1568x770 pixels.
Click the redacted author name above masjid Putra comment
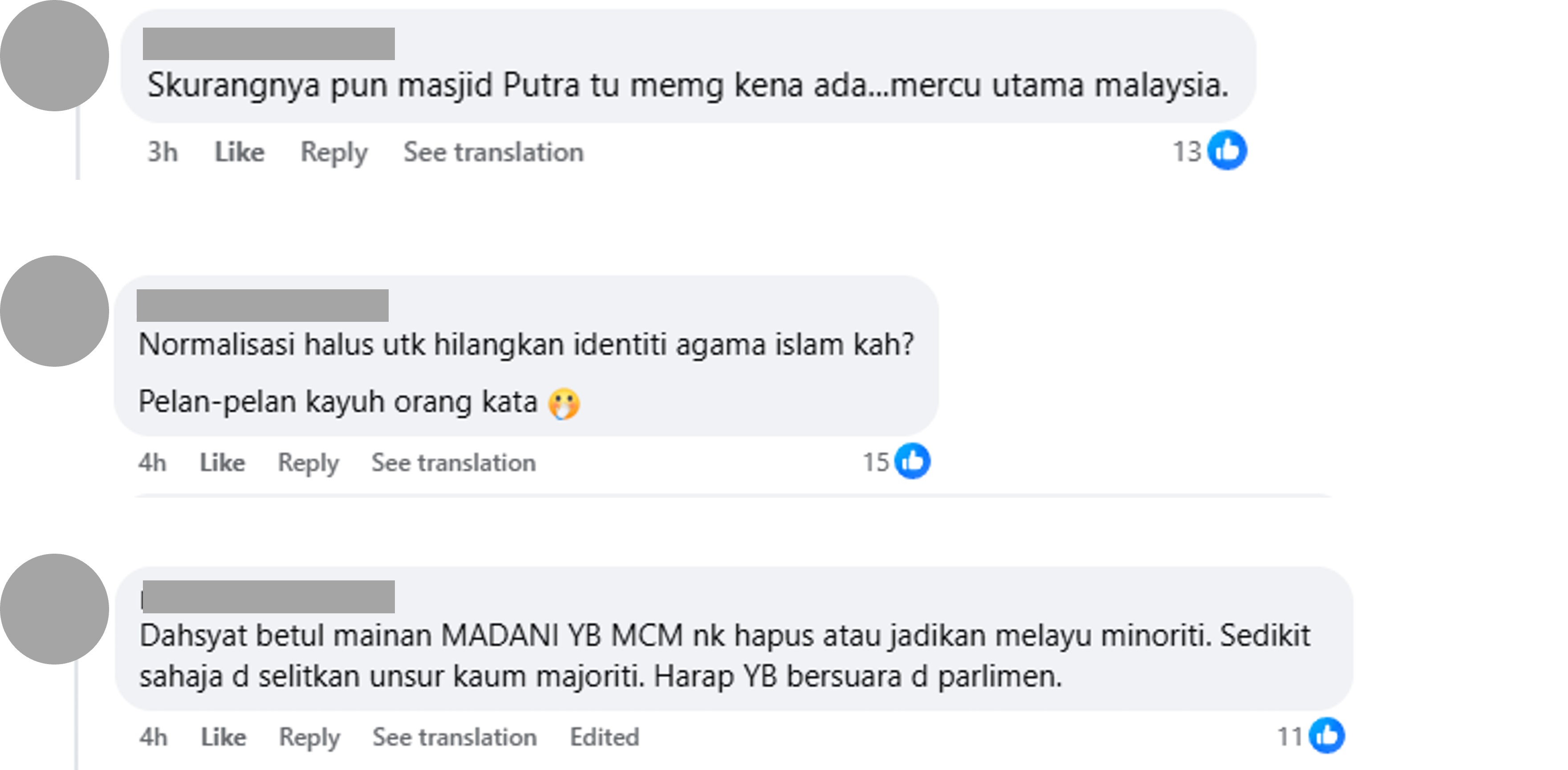(268, 44)
